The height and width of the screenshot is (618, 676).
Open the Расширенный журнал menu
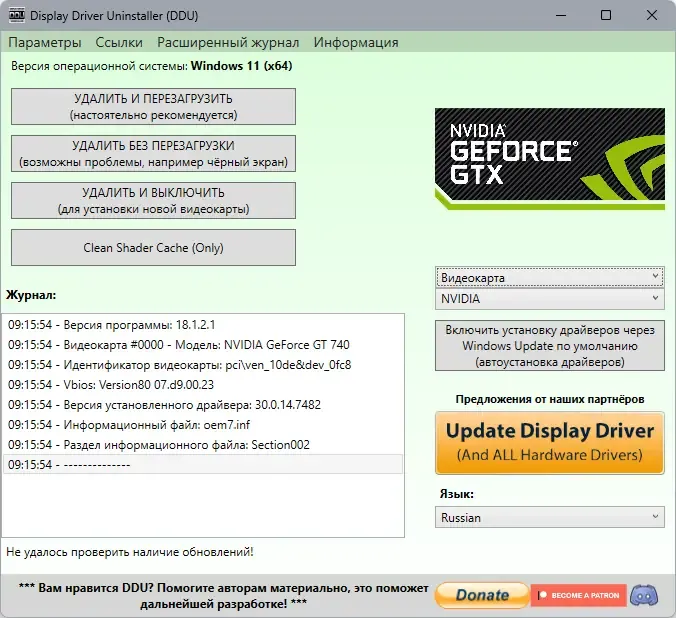228,42
